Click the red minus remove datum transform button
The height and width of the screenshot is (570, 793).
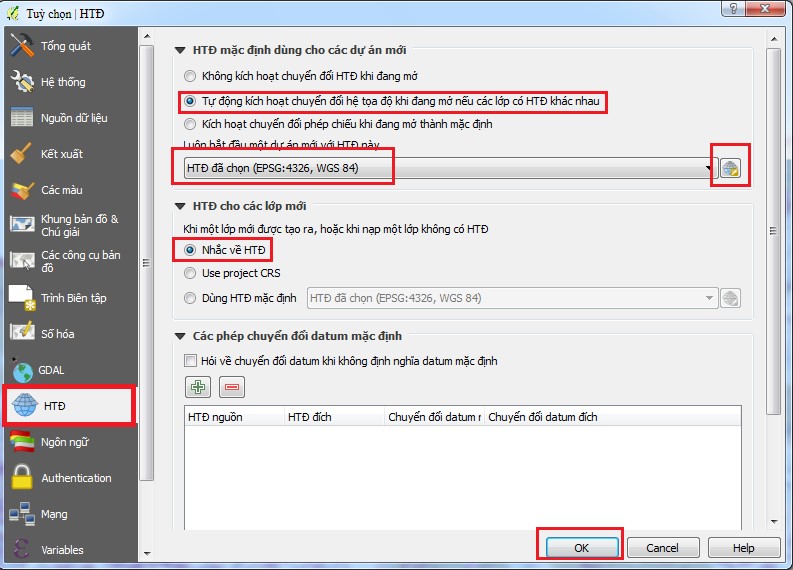coord(232,387)
